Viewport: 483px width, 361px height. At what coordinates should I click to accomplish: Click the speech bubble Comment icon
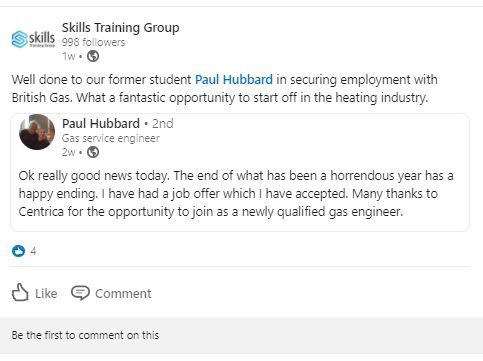(80, 293)
